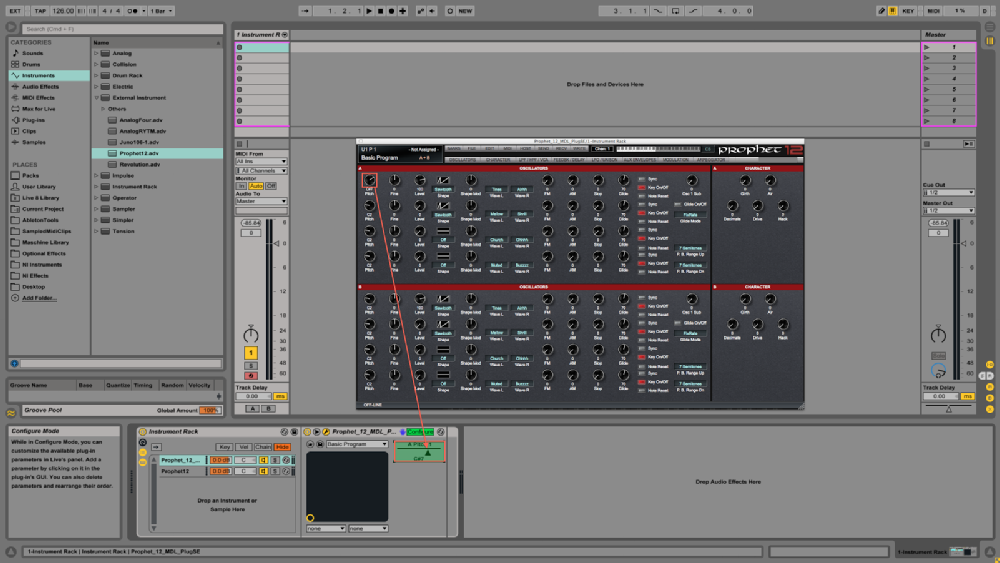
Task: Open the Basic Program preset dropdown
Action: pos(357,444)
